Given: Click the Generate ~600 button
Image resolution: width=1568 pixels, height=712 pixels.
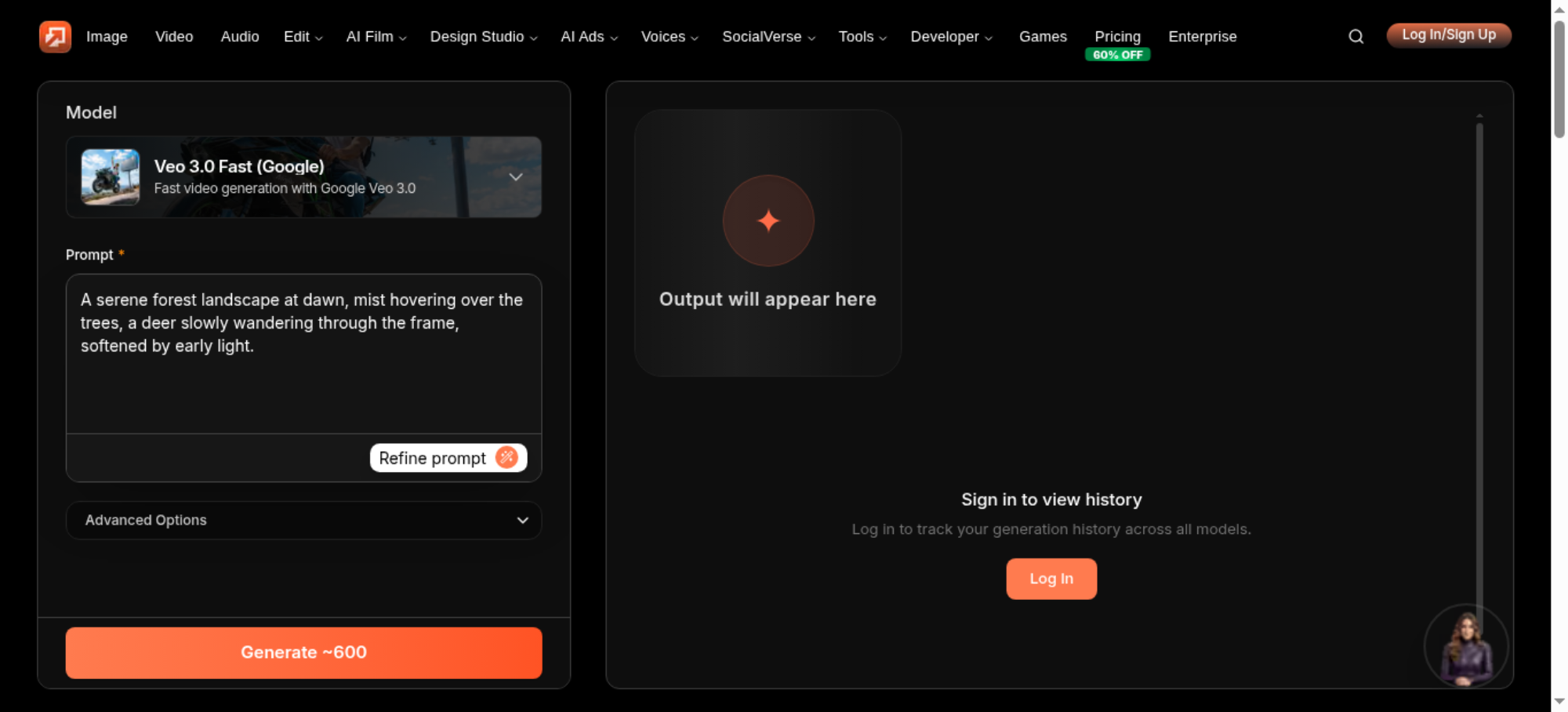Looking at the screenshot, I should pyautogui.click(x=303, y=652).
